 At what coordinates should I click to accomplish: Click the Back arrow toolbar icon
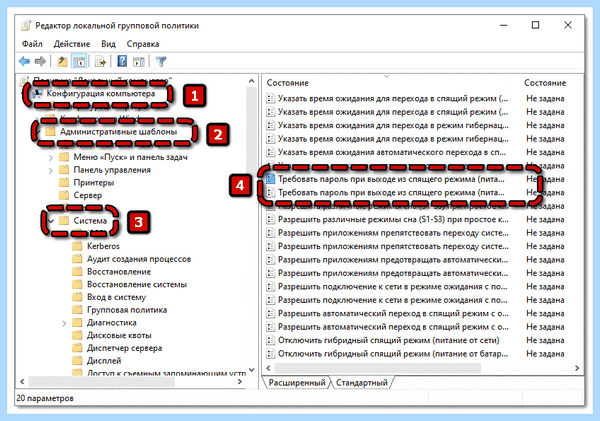(x=24, y=61)
